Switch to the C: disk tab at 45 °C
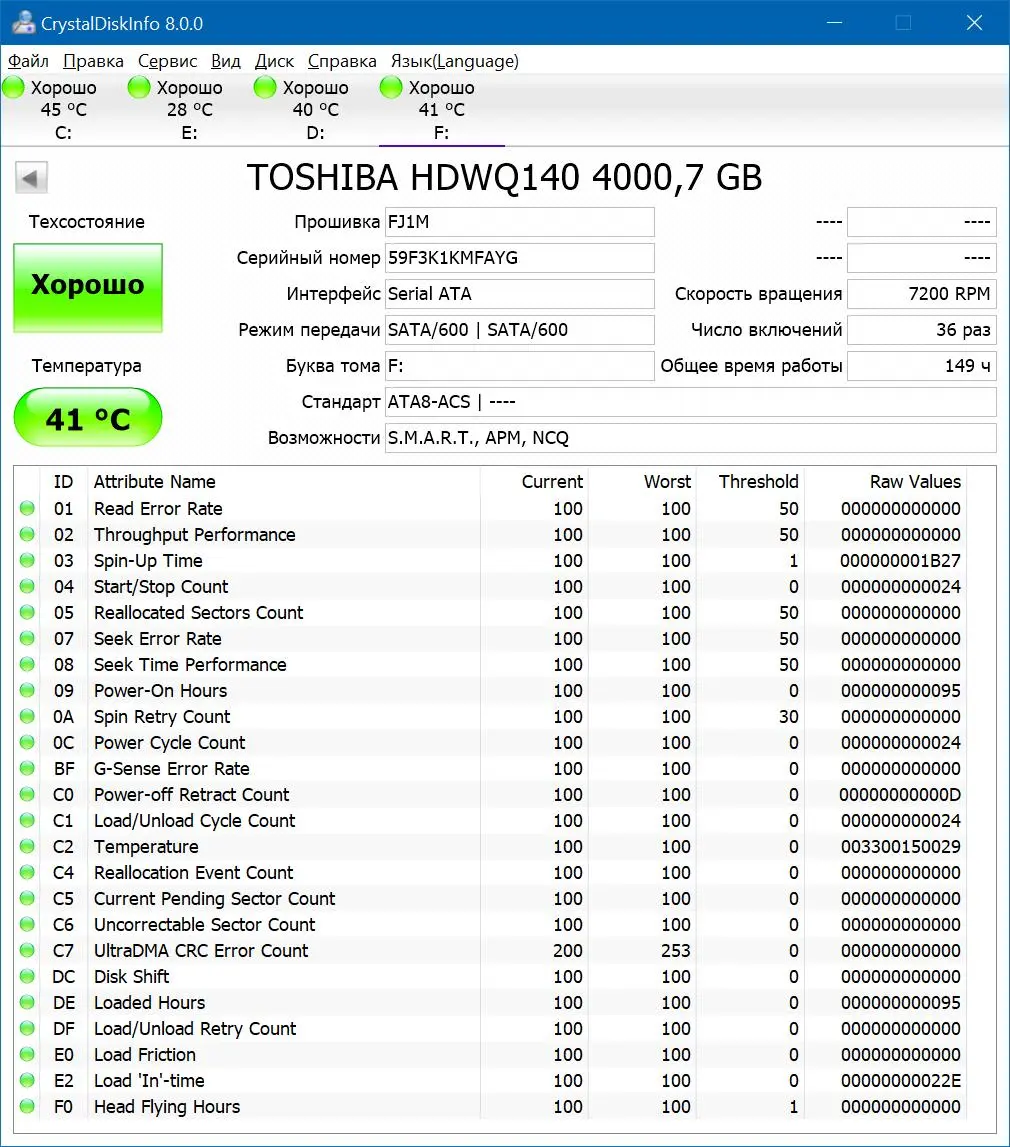1010x1147 pixels. click(x=64, y=110)
